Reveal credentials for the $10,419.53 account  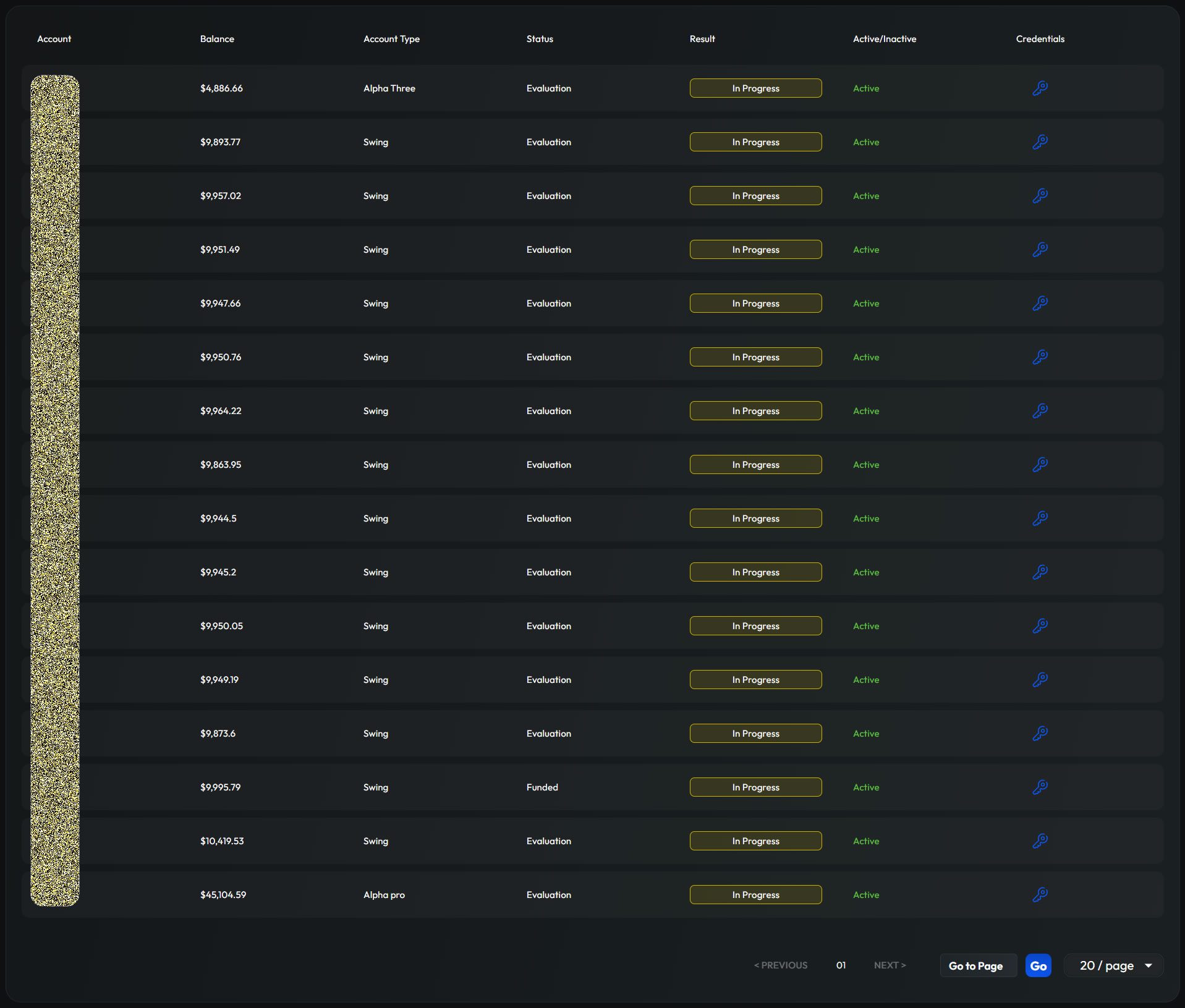1040,841
